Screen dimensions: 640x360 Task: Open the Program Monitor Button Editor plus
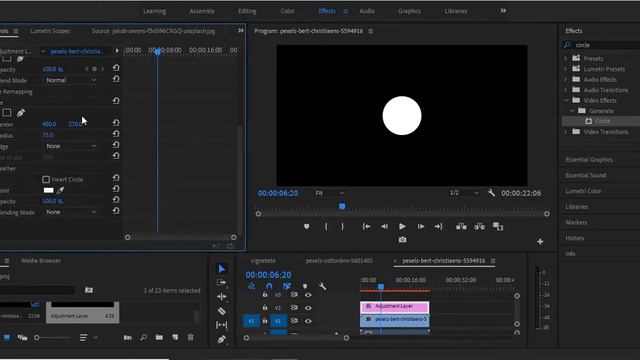coord(540,242)
